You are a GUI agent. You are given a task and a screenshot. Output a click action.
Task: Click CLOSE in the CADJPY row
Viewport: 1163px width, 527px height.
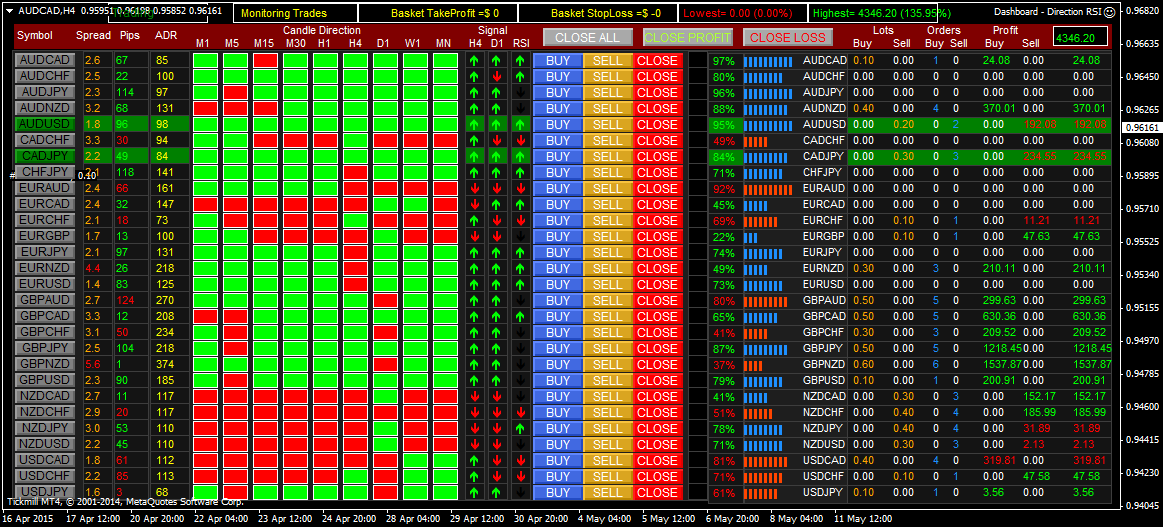pos(657,156)
